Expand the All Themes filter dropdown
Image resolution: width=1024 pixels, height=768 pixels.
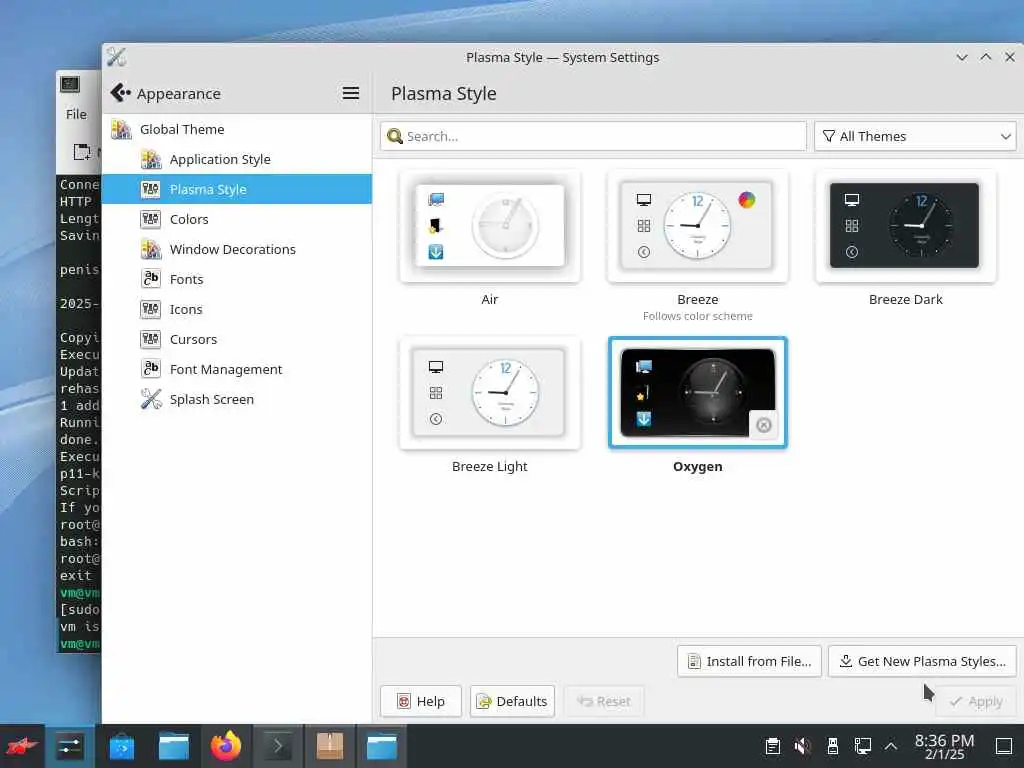(915, 136)
